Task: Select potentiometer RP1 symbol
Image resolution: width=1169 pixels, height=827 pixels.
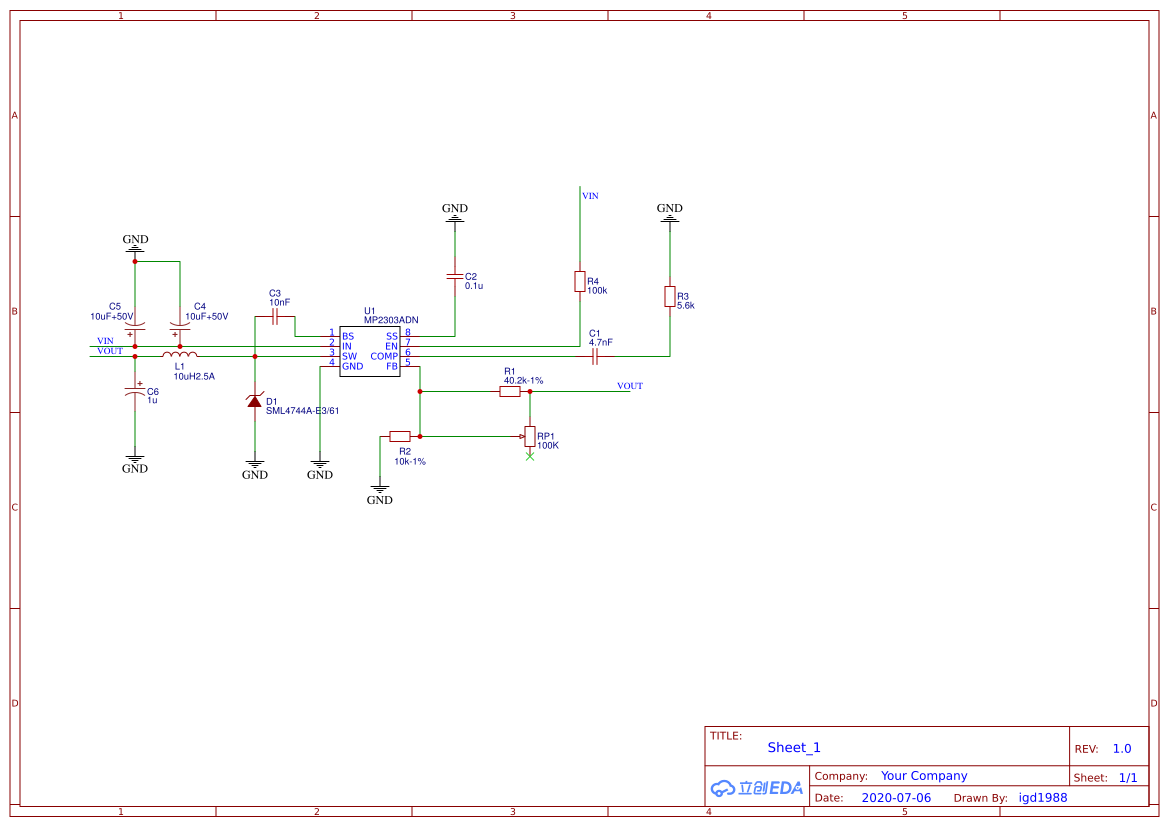Action: 529,436
